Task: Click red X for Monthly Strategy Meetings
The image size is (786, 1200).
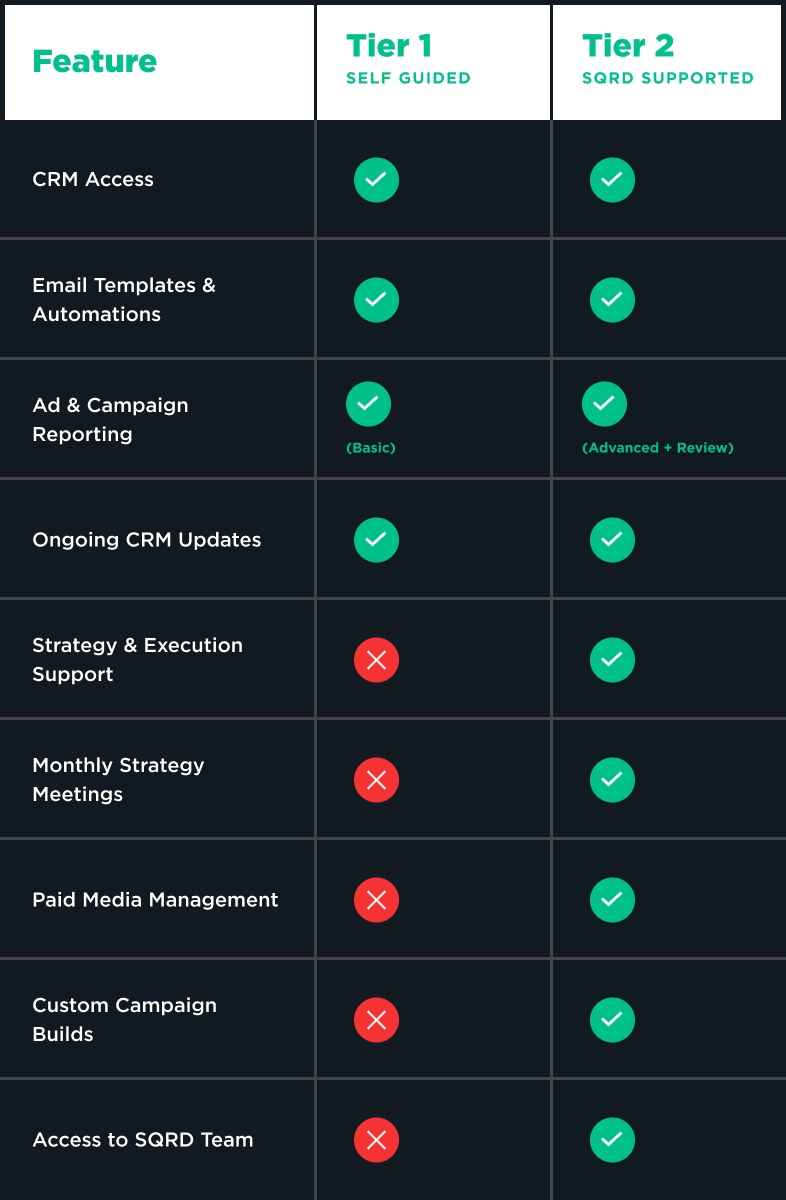Action: 376,780
